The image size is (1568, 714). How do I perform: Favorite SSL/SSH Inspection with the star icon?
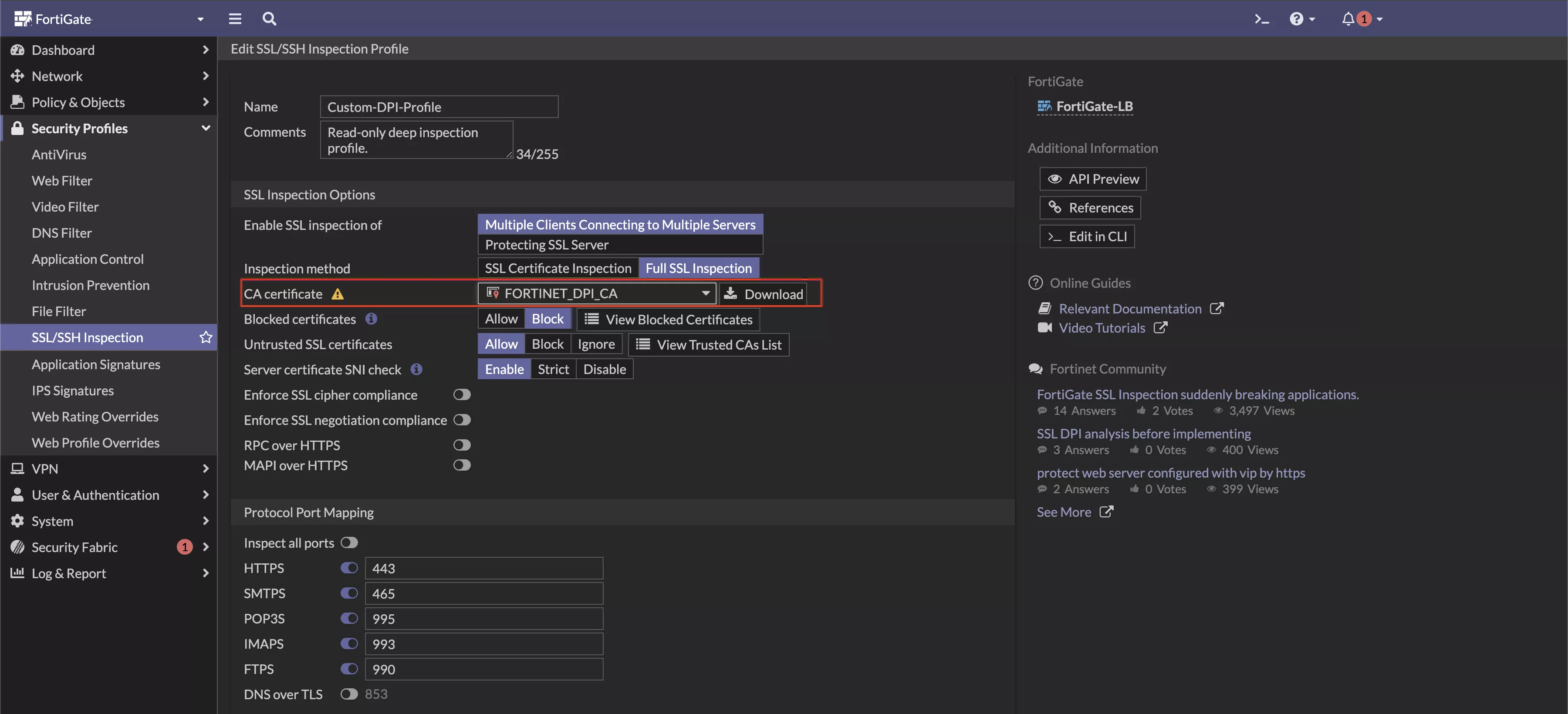[206, 337]
